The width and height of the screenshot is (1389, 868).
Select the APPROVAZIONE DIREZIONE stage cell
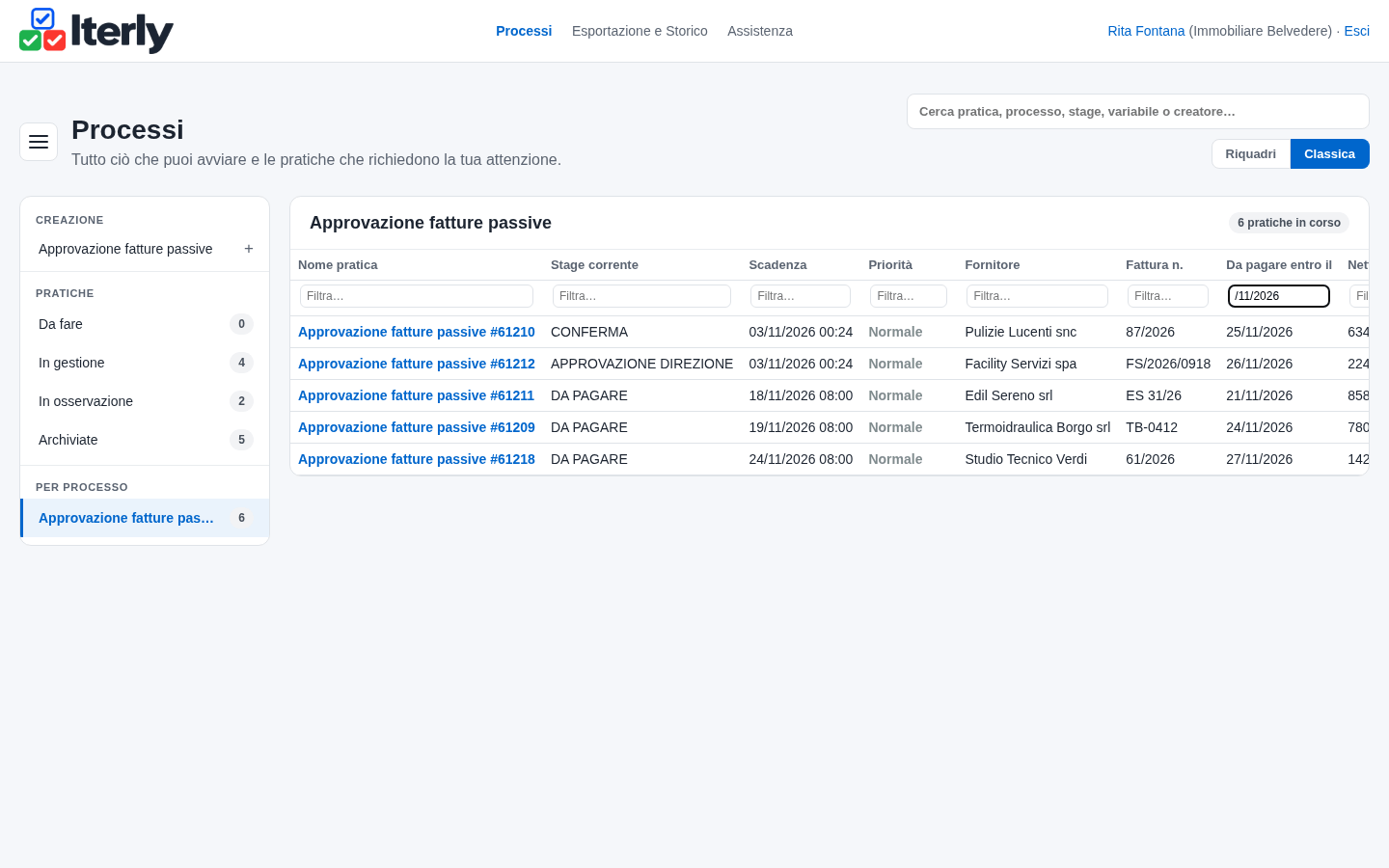point(641,364)
